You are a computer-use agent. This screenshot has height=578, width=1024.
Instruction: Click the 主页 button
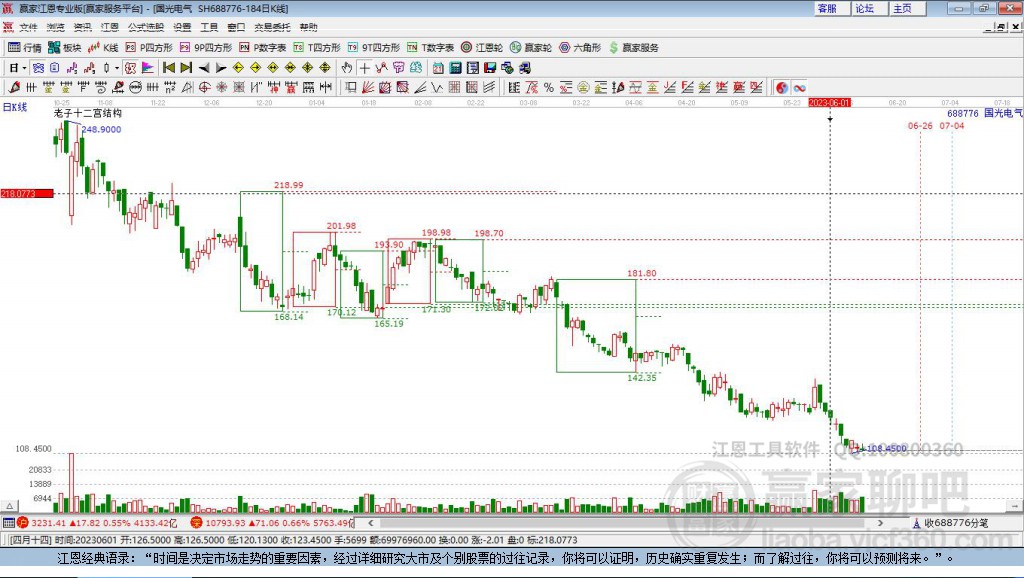coord(907,8)
